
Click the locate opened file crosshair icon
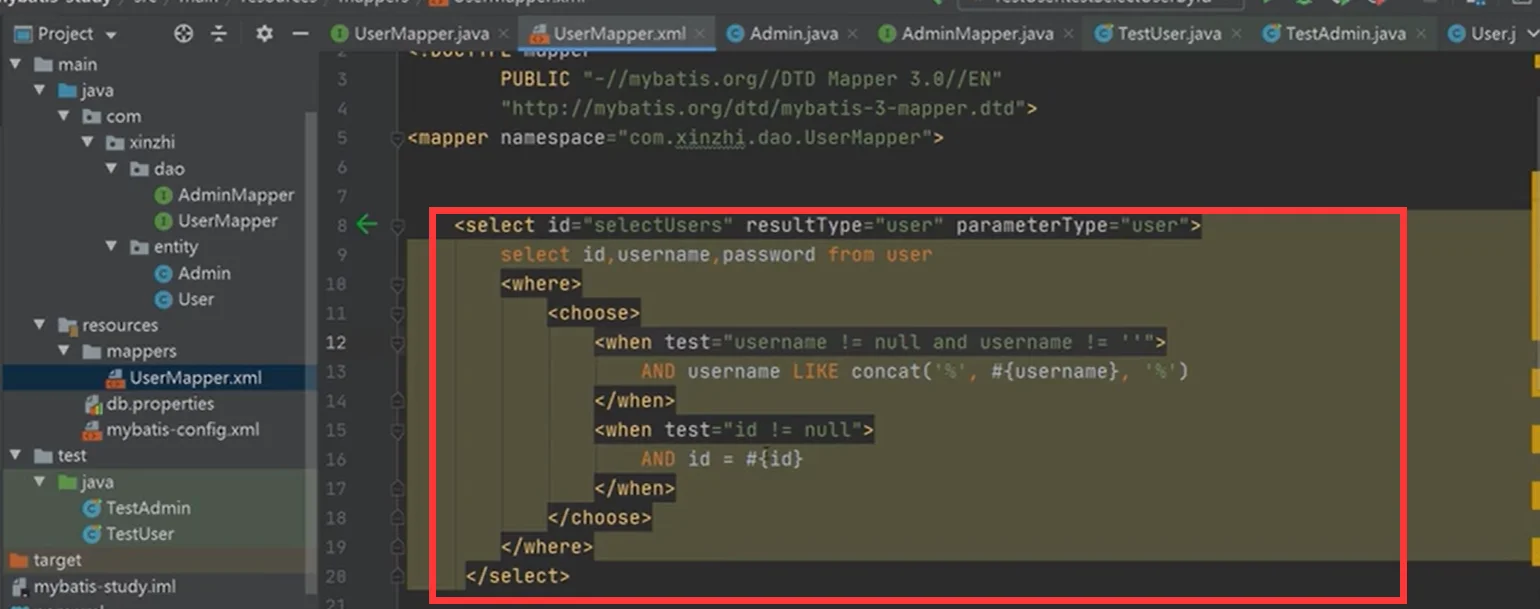point(183,34)
